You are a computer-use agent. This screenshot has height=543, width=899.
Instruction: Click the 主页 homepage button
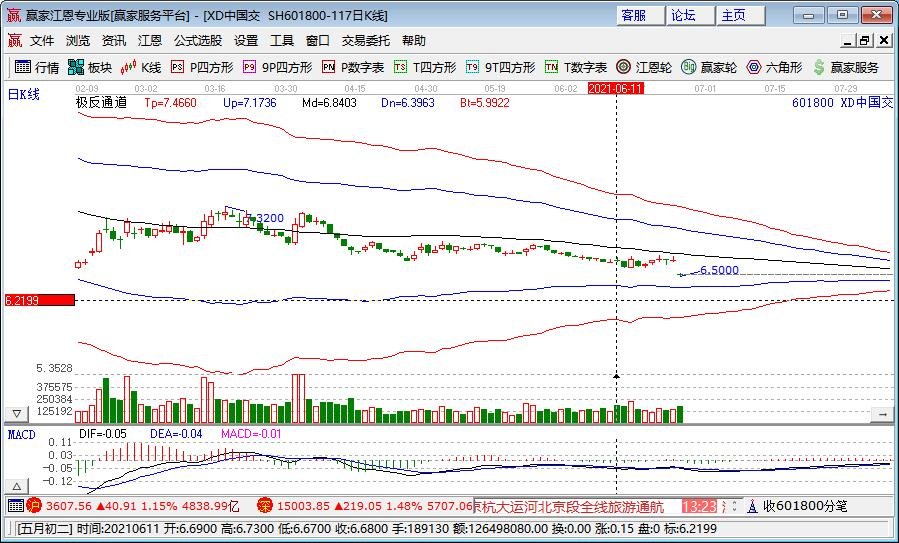click(x=741, y=15)
